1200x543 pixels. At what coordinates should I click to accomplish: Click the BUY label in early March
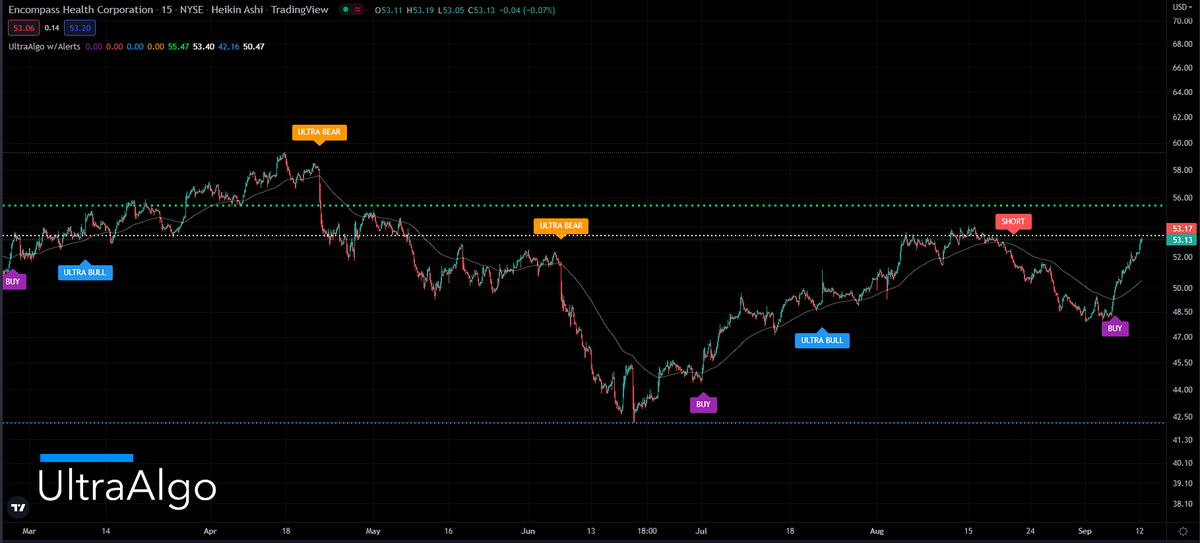pyautogui.click(x=12, y=282)
